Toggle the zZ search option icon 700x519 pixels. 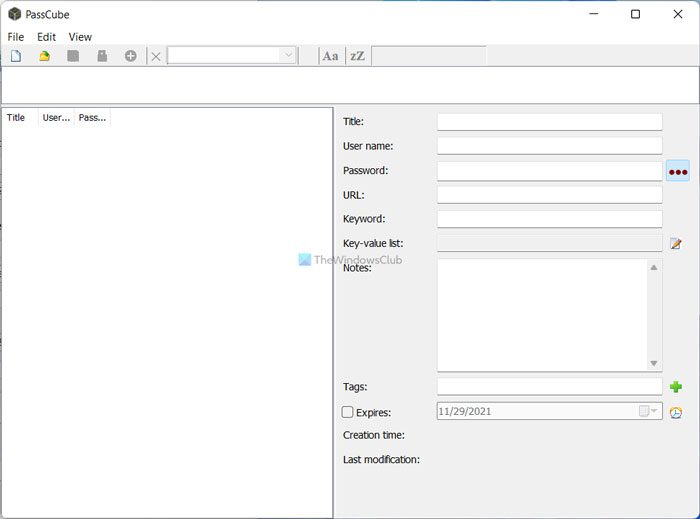[357, 56]
